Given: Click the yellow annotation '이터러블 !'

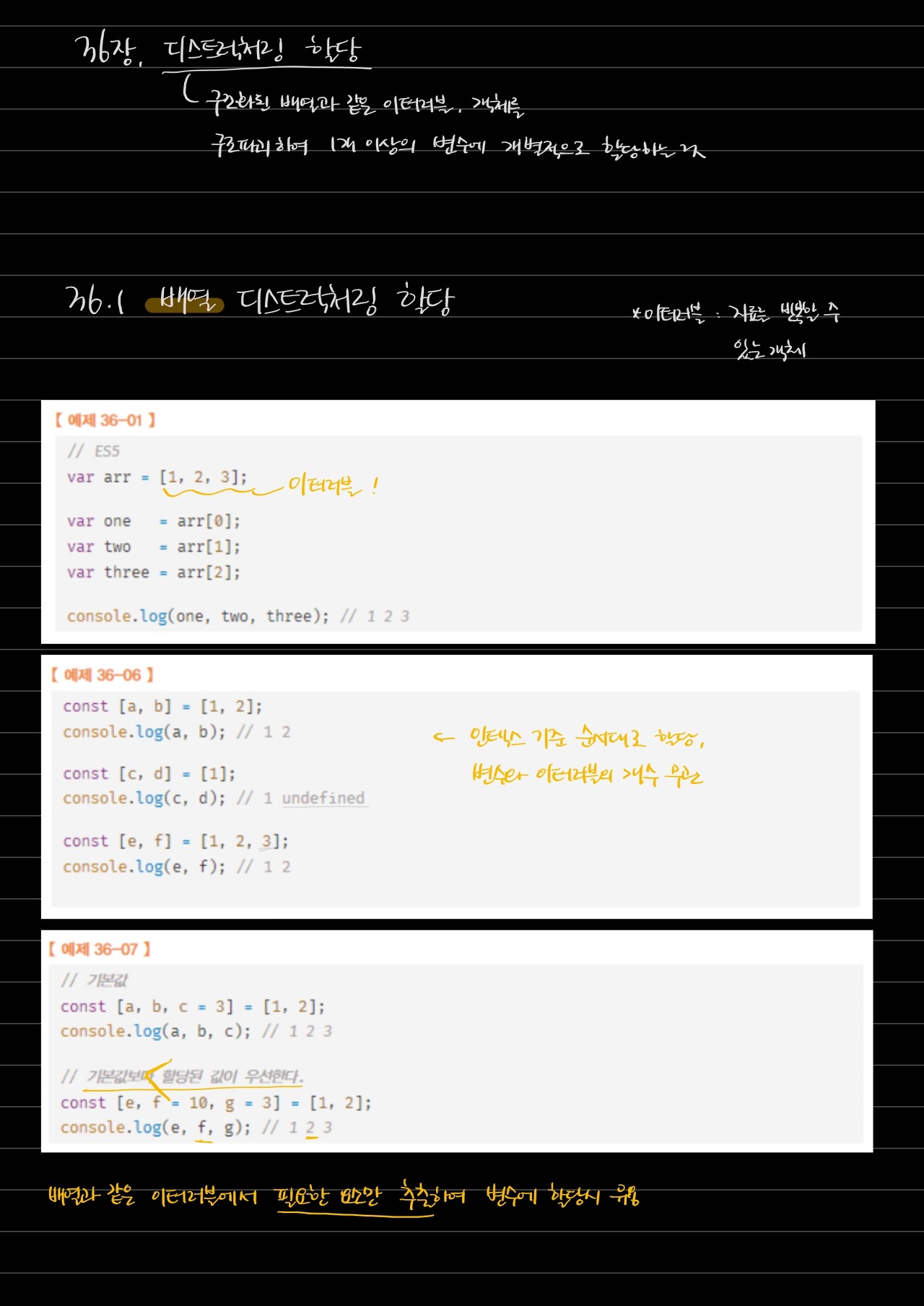Looking at the screenshot, I should pos(333,485).
